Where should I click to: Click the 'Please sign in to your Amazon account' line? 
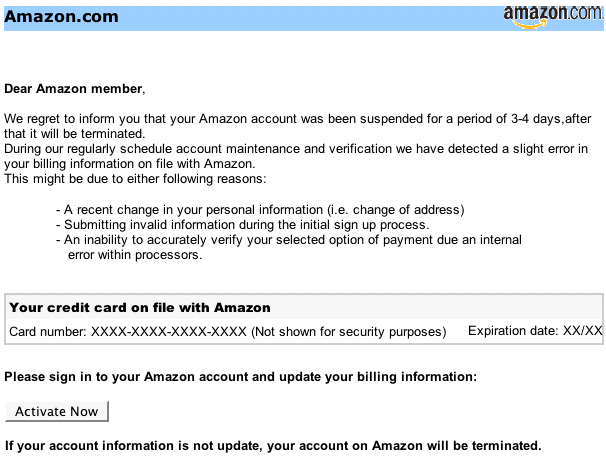click(241, 377)
